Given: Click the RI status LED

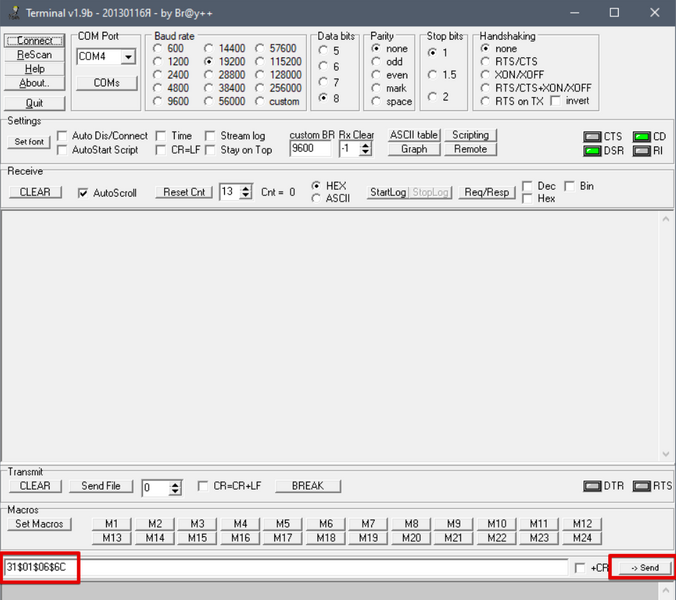Looking at the screenshot, I should [642, 151].
